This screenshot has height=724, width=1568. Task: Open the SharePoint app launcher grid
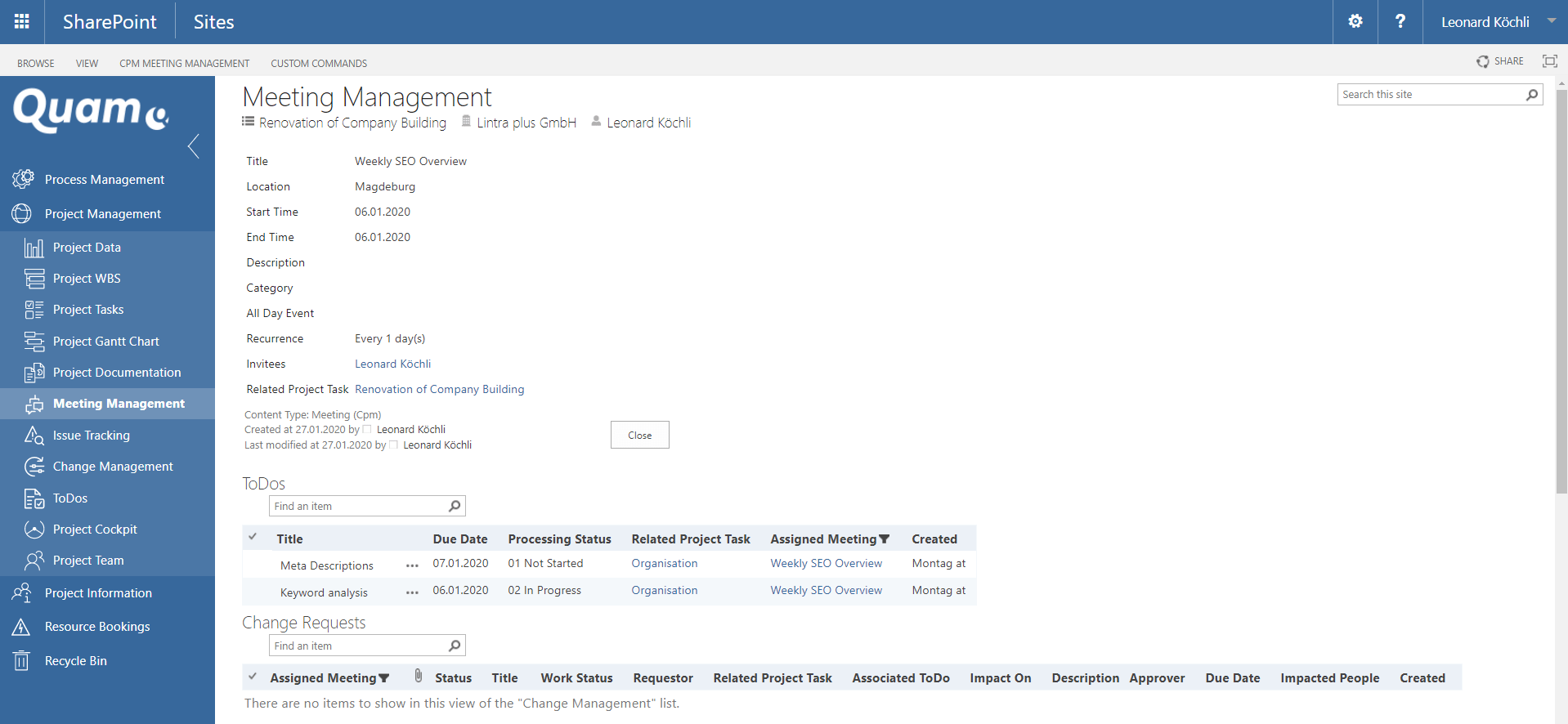click(x=22, y=22)
